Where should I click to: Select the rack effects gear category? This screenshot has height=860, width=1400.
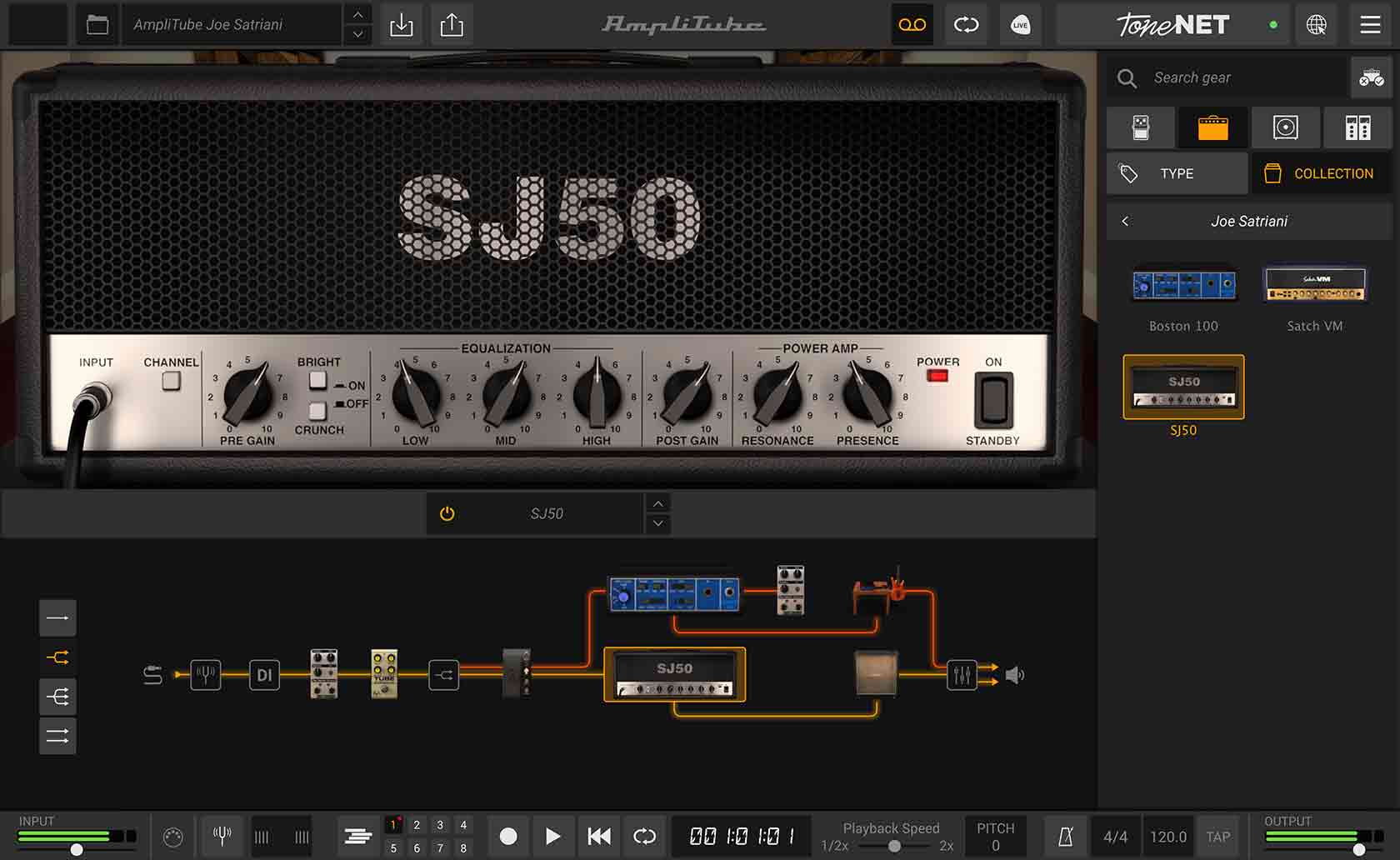[x=1358, y=127]
